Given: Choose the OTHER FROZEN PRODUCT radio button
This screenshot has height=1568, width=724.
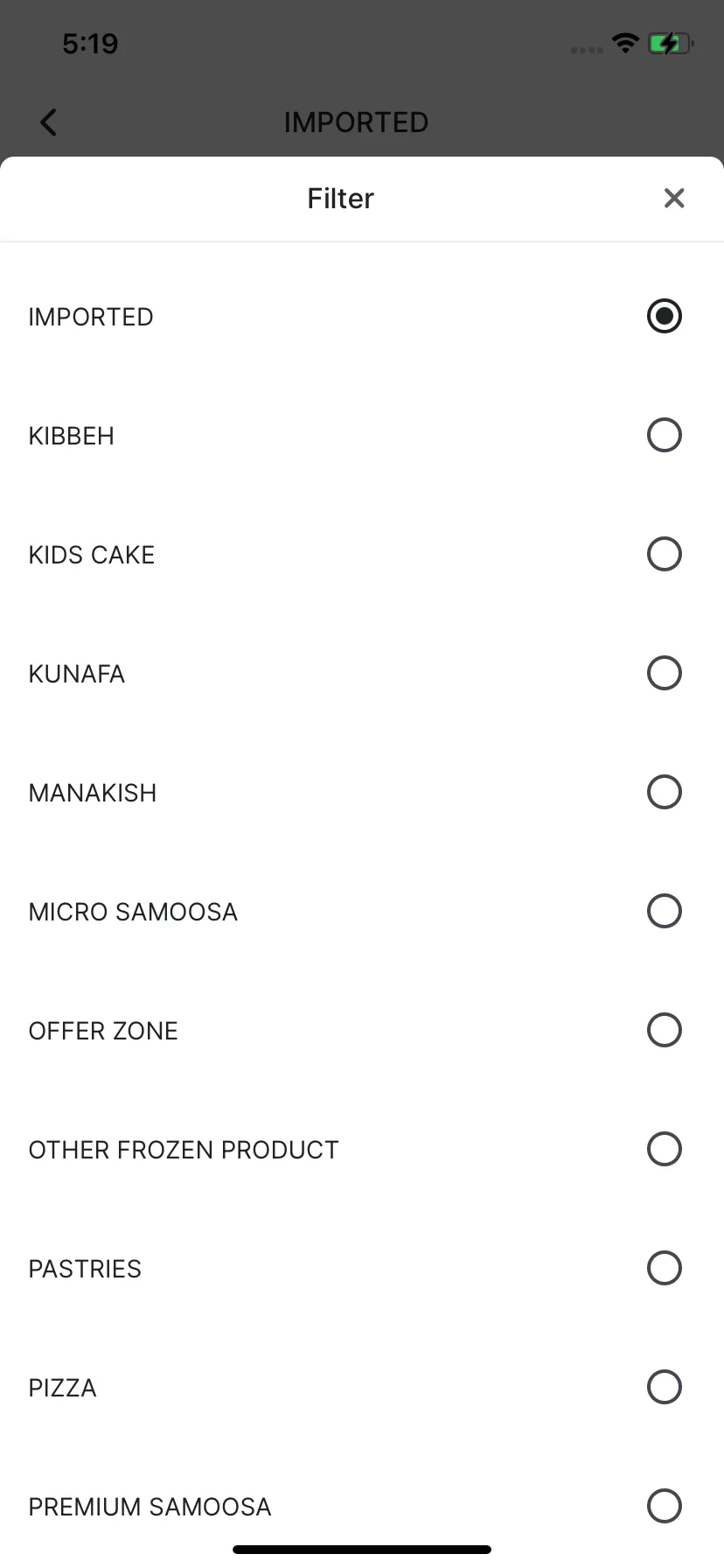Looking at the screenshot, I should 664,1150.
